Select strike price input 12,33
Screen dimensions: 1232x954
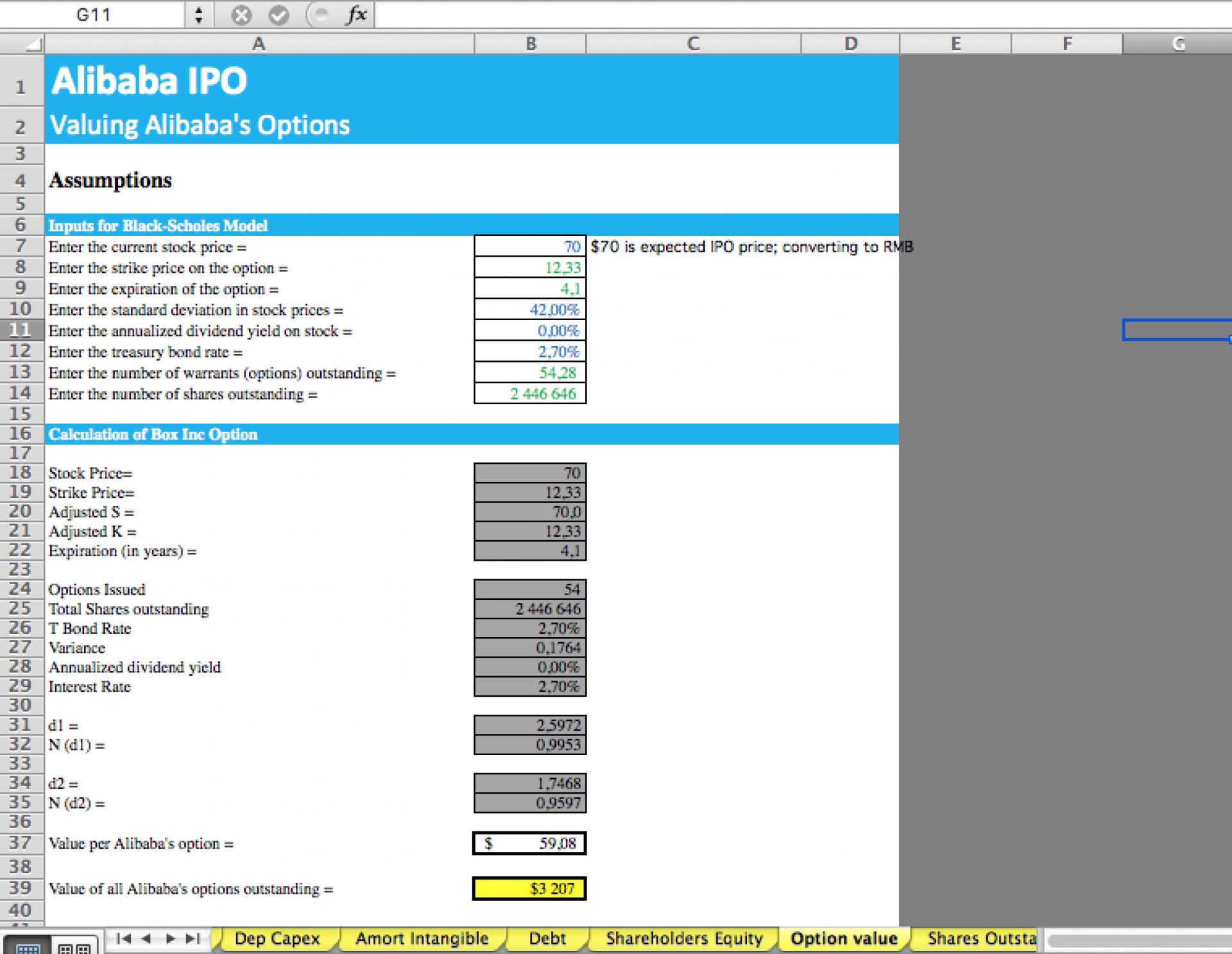[530, 268]
